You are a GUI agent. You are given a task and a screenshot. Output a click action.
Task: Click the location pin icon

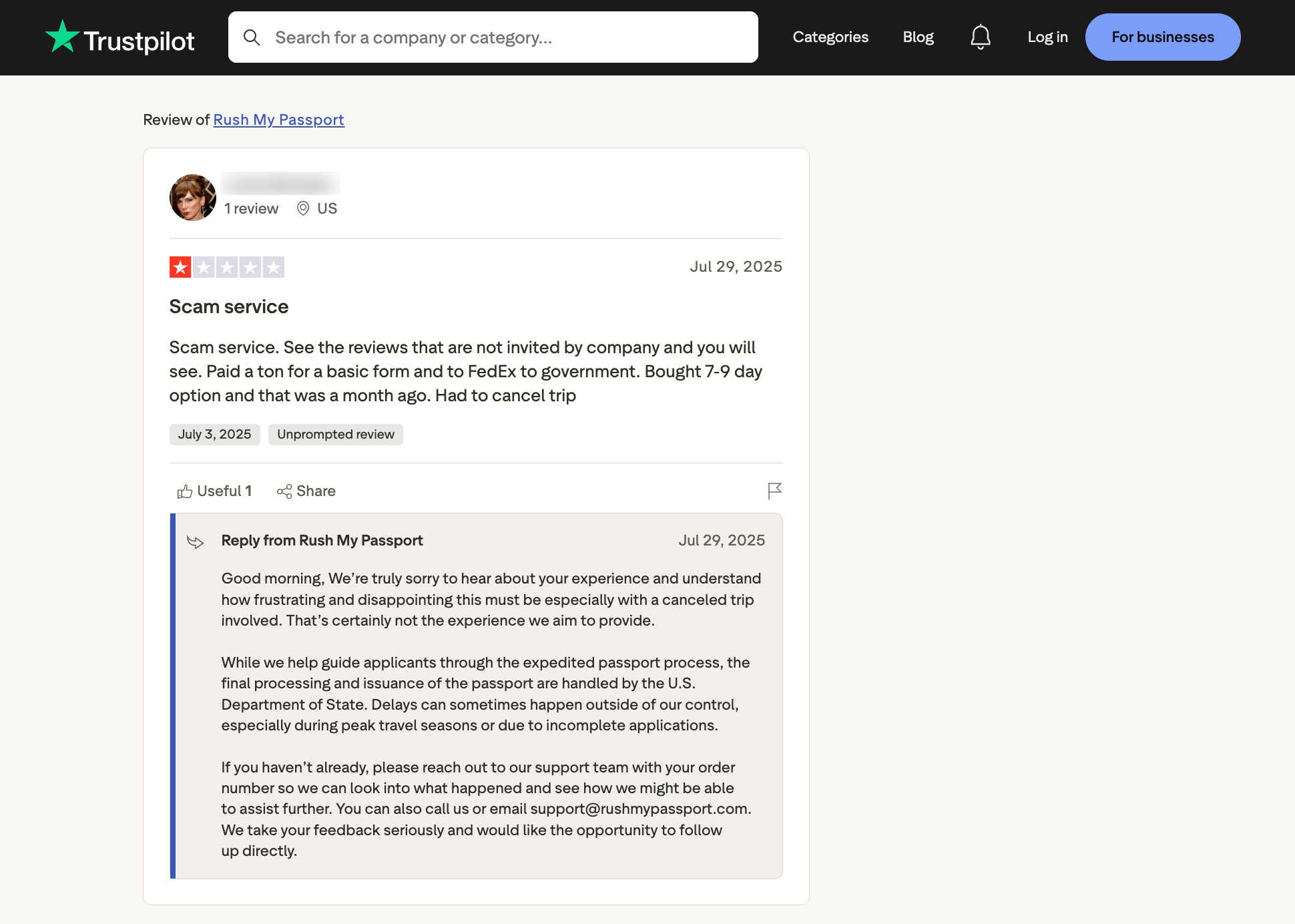tap(303, 209)
